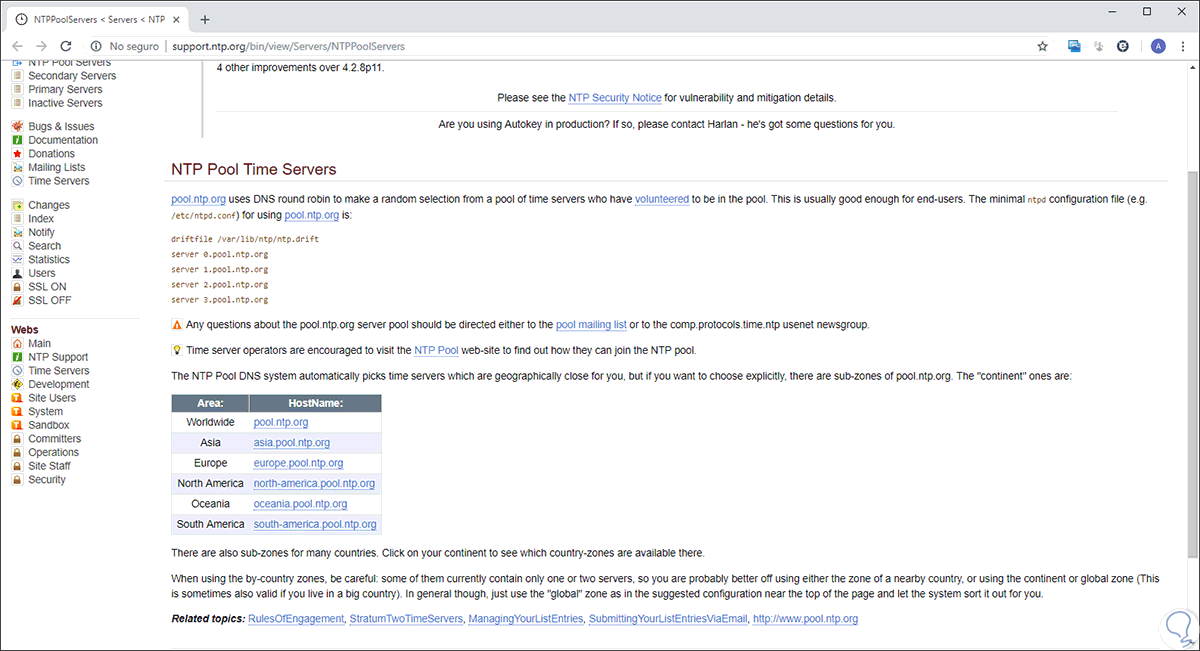
Task: Click the 'No seguro' site info icon
Action: [x=96, y=46]
